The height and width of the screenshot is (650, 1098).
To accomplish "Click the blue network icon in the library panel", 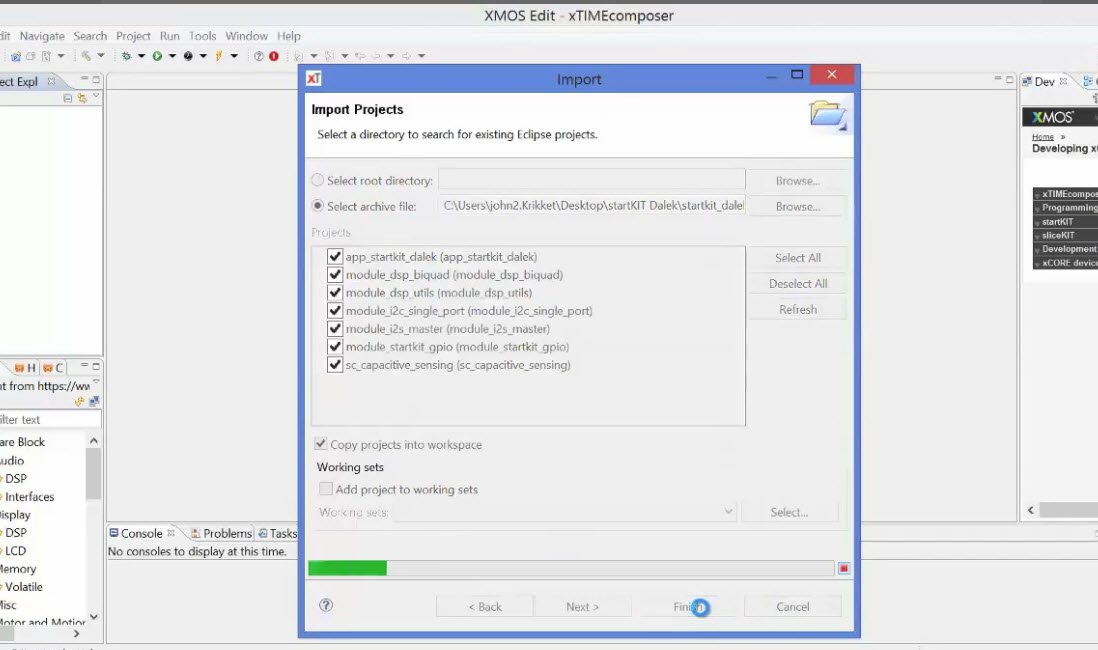I will pyautogui.click(x=93, y=401).
